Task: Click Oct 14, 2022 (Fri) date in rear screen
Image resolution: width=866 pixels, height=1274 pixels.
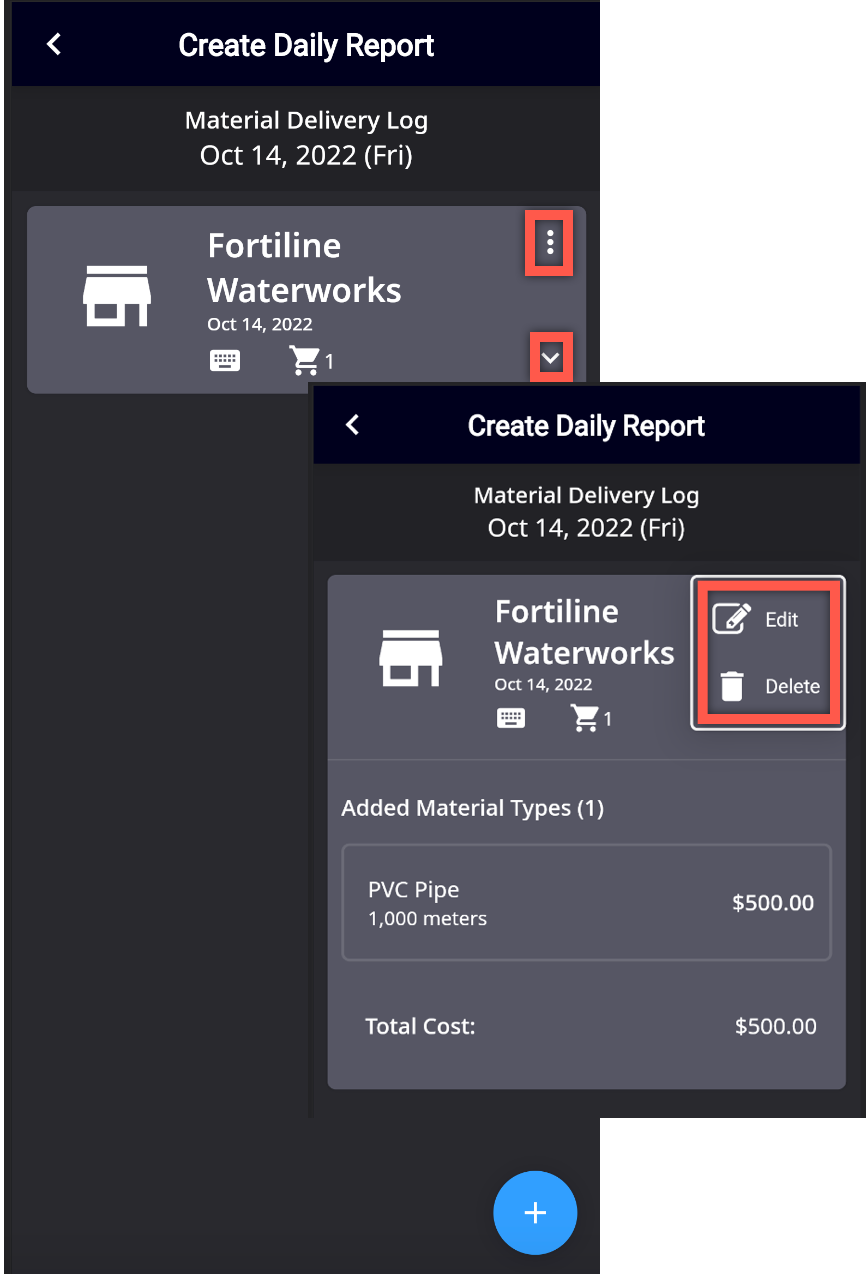Action: 306,155
